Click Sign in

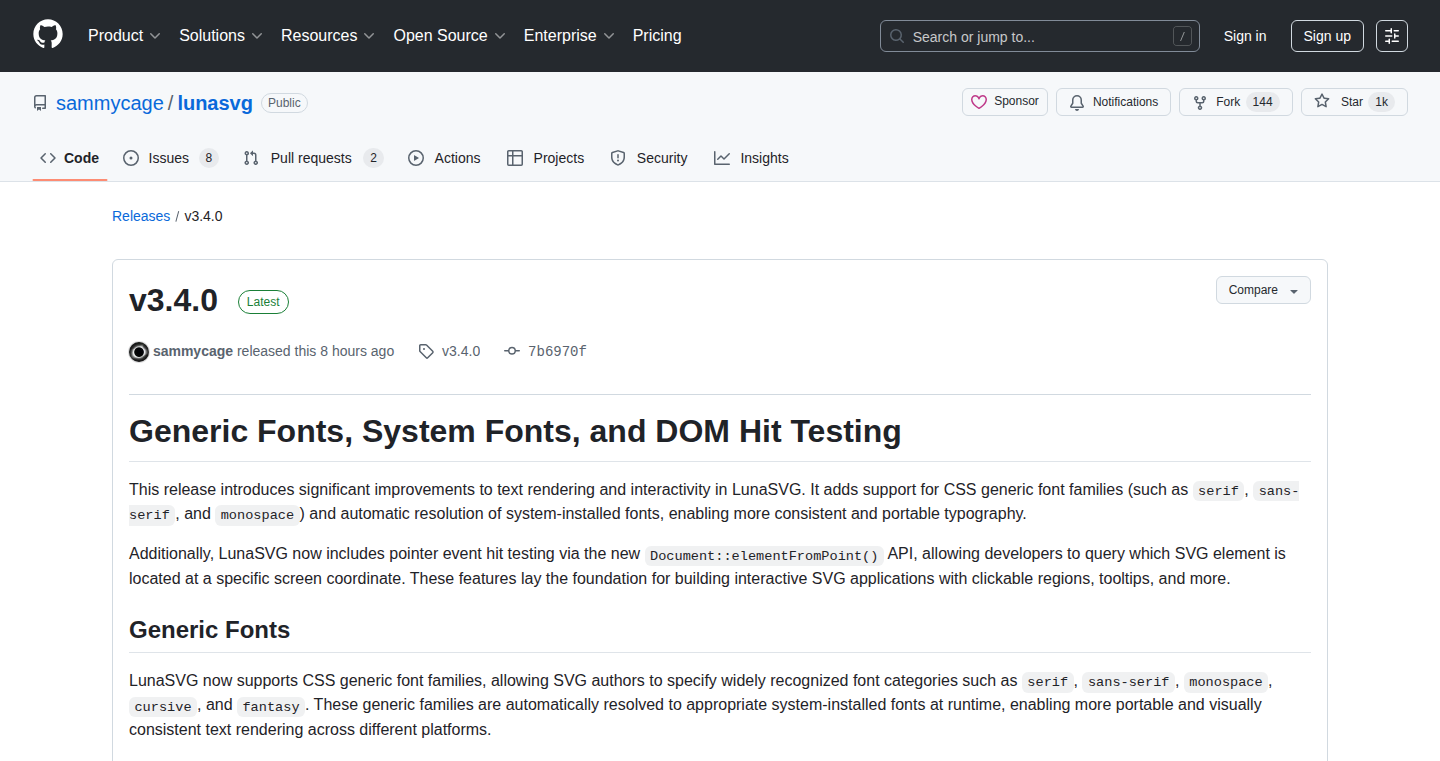(1245, 36)
